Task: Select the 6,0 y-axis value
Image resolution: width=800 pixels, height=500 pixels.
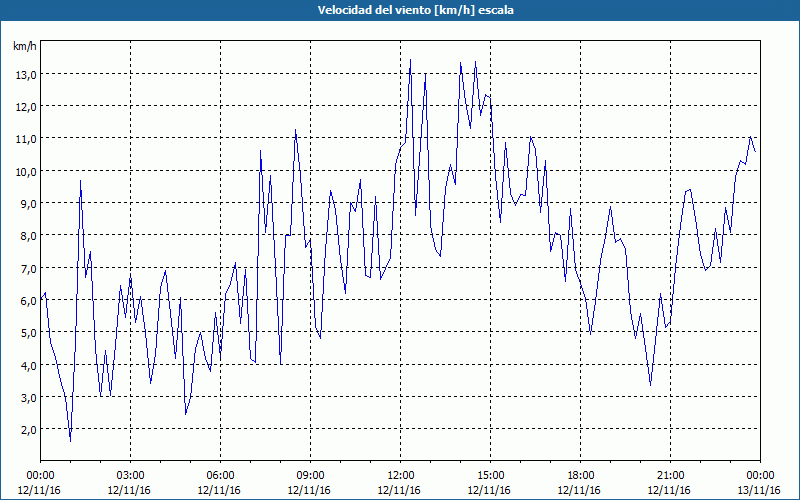Action: point(29,301)
